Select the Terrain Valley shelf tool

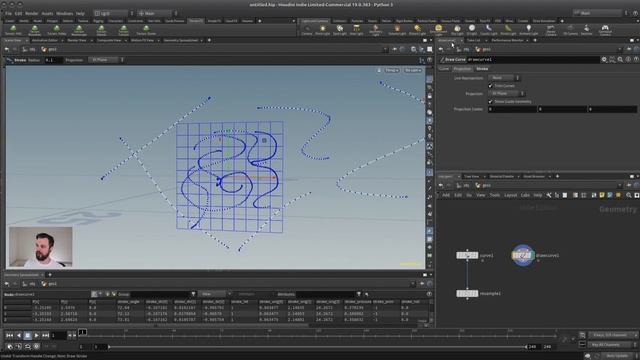57,30
